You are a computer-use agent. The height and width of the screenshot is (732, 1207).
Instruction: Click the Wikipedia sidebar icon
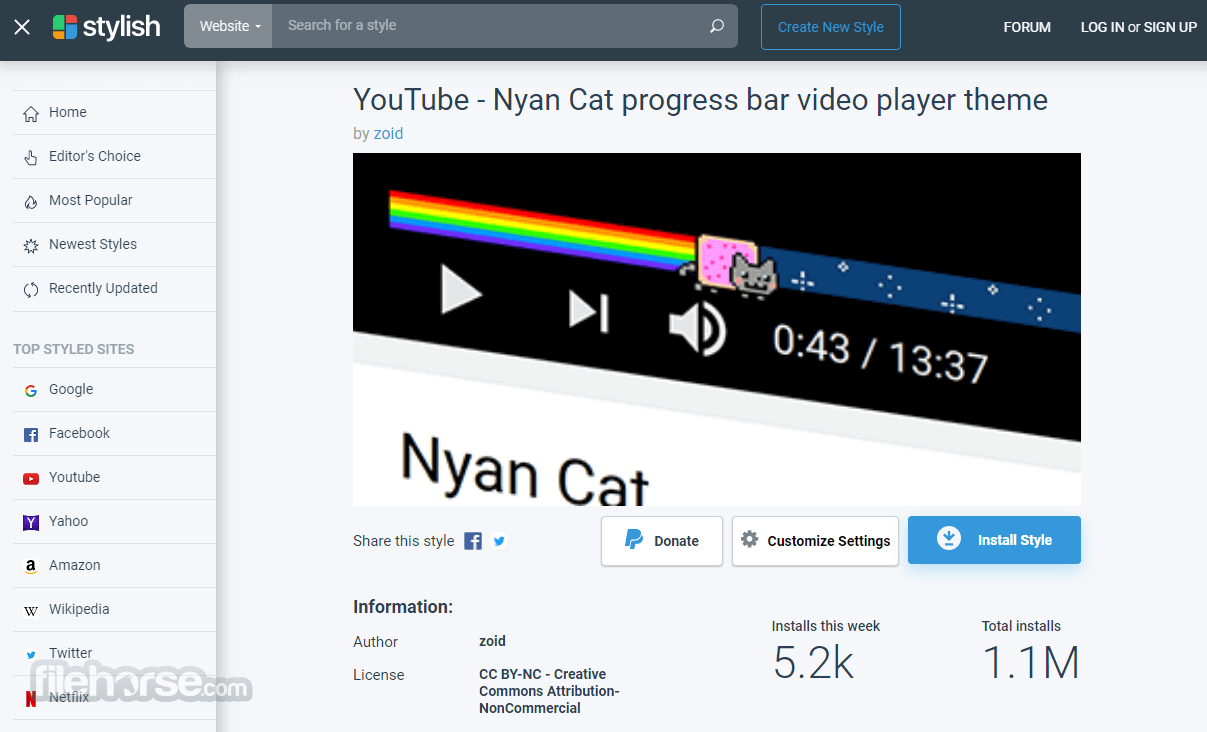coord(31,610)
